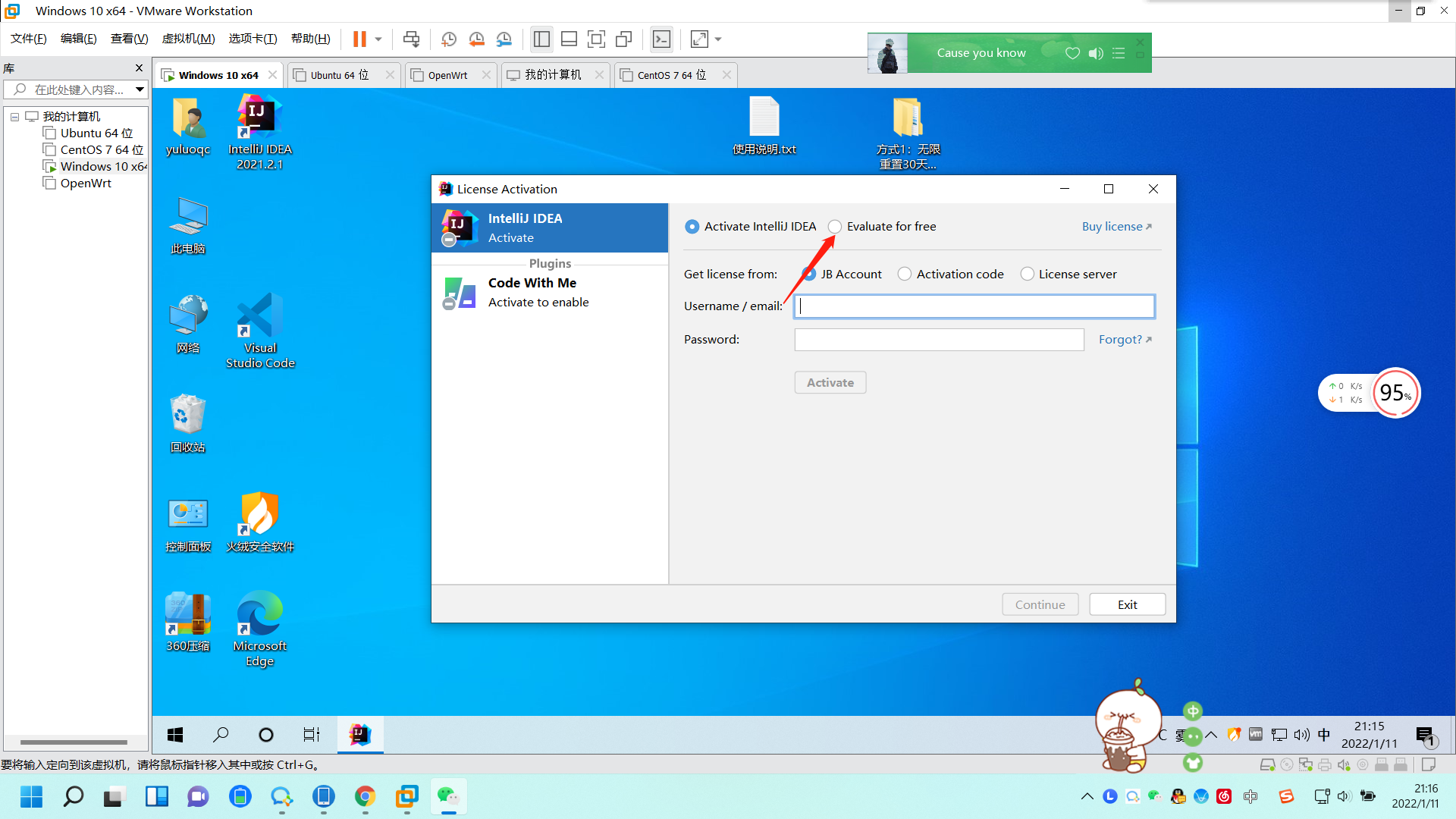Expand guest system tray hidden icons

1211,734
